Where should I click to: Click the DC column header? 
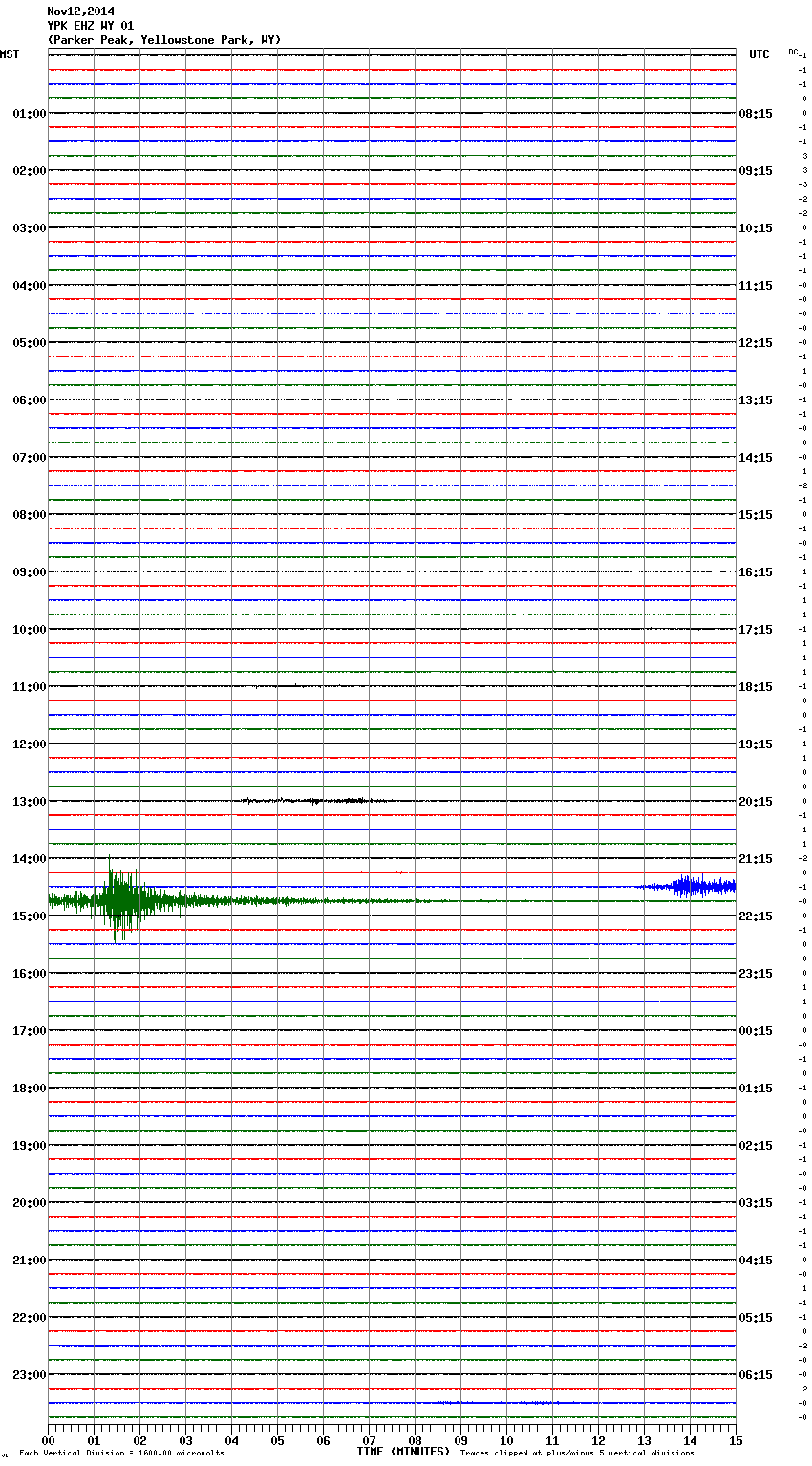[x=793, y=52]
